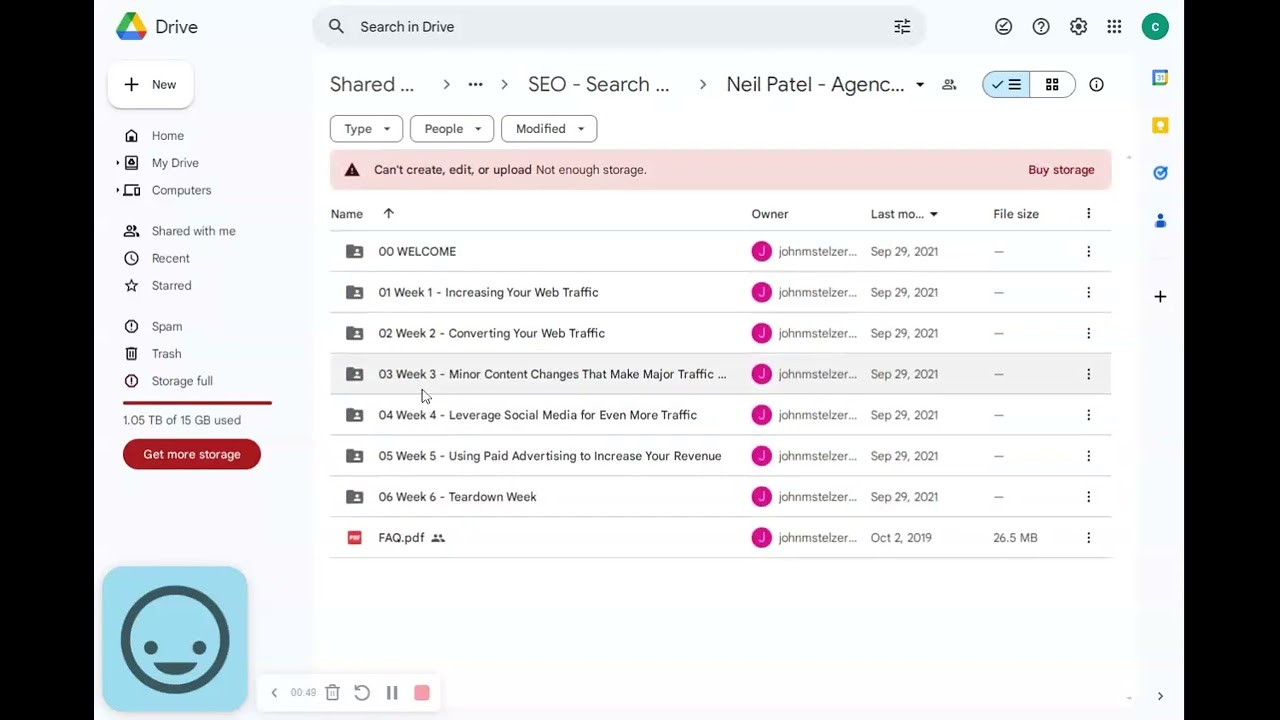Stop the screen recording

coord(422,693)
